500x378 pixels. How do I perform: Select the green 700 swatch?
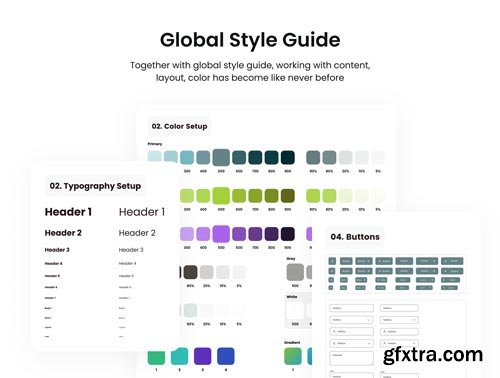tap(255, 196)
